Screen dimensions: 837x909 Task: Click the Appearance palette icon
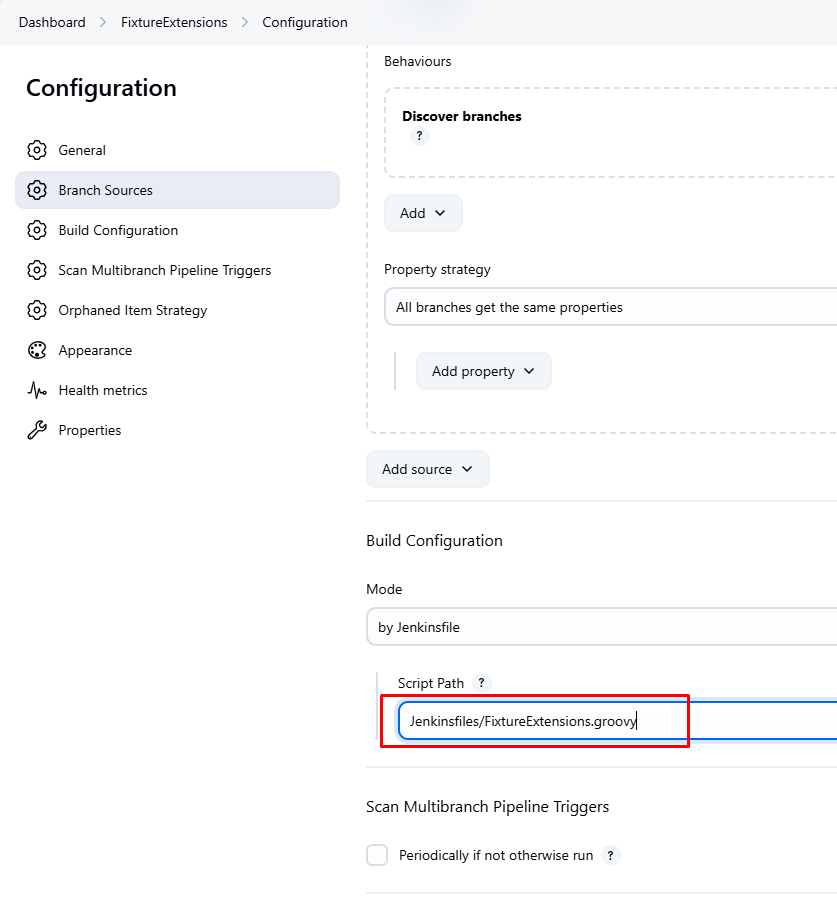[37, 350]
